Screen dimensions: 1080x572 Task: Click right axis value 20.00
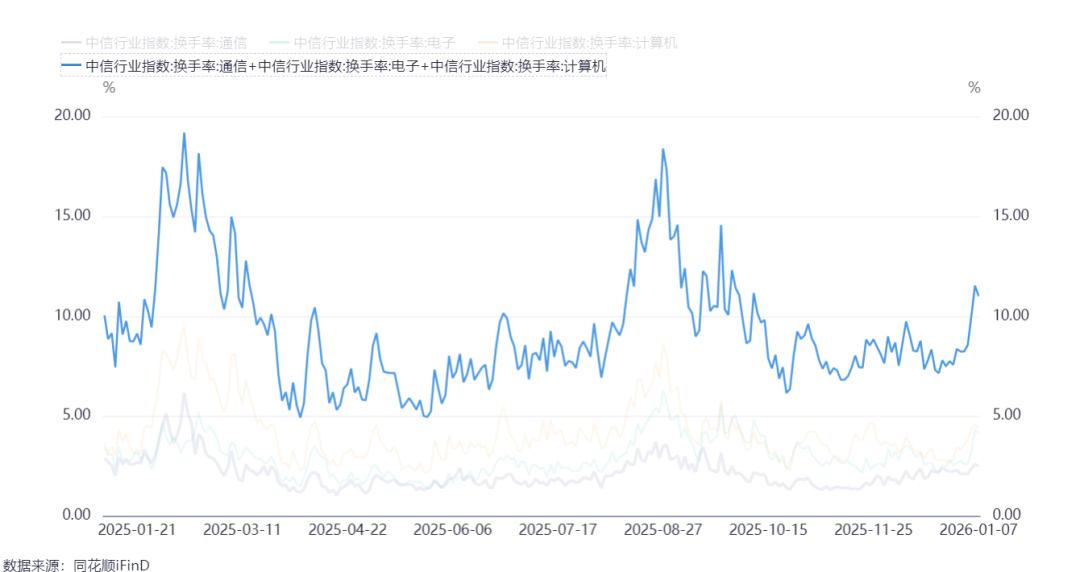pos(1010,115)
